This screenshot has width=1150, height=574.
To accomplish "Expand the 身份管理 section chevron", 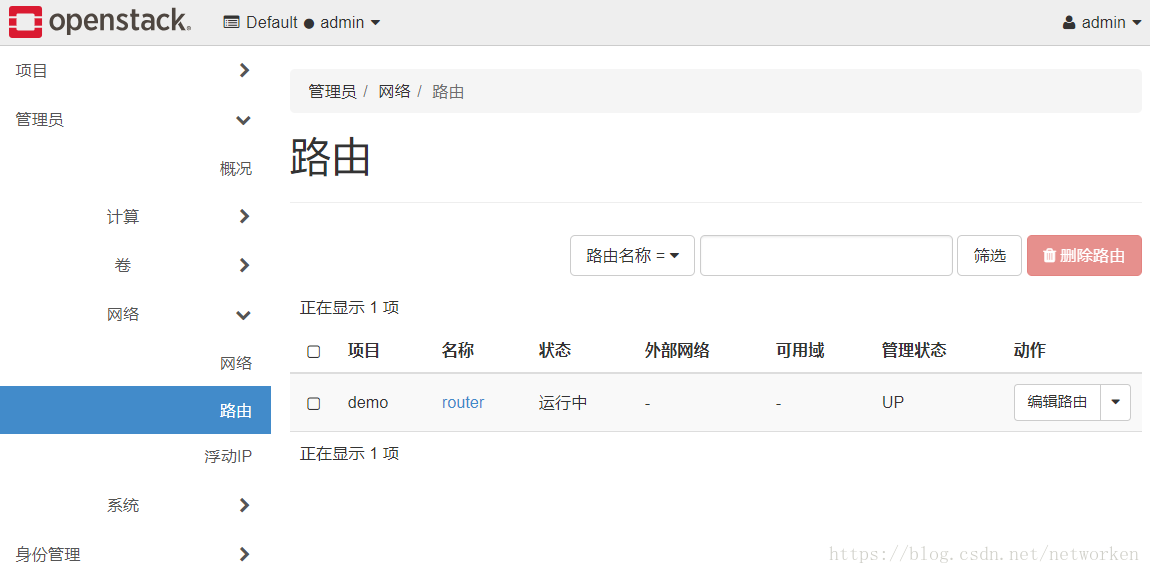I will click(244, 554).
